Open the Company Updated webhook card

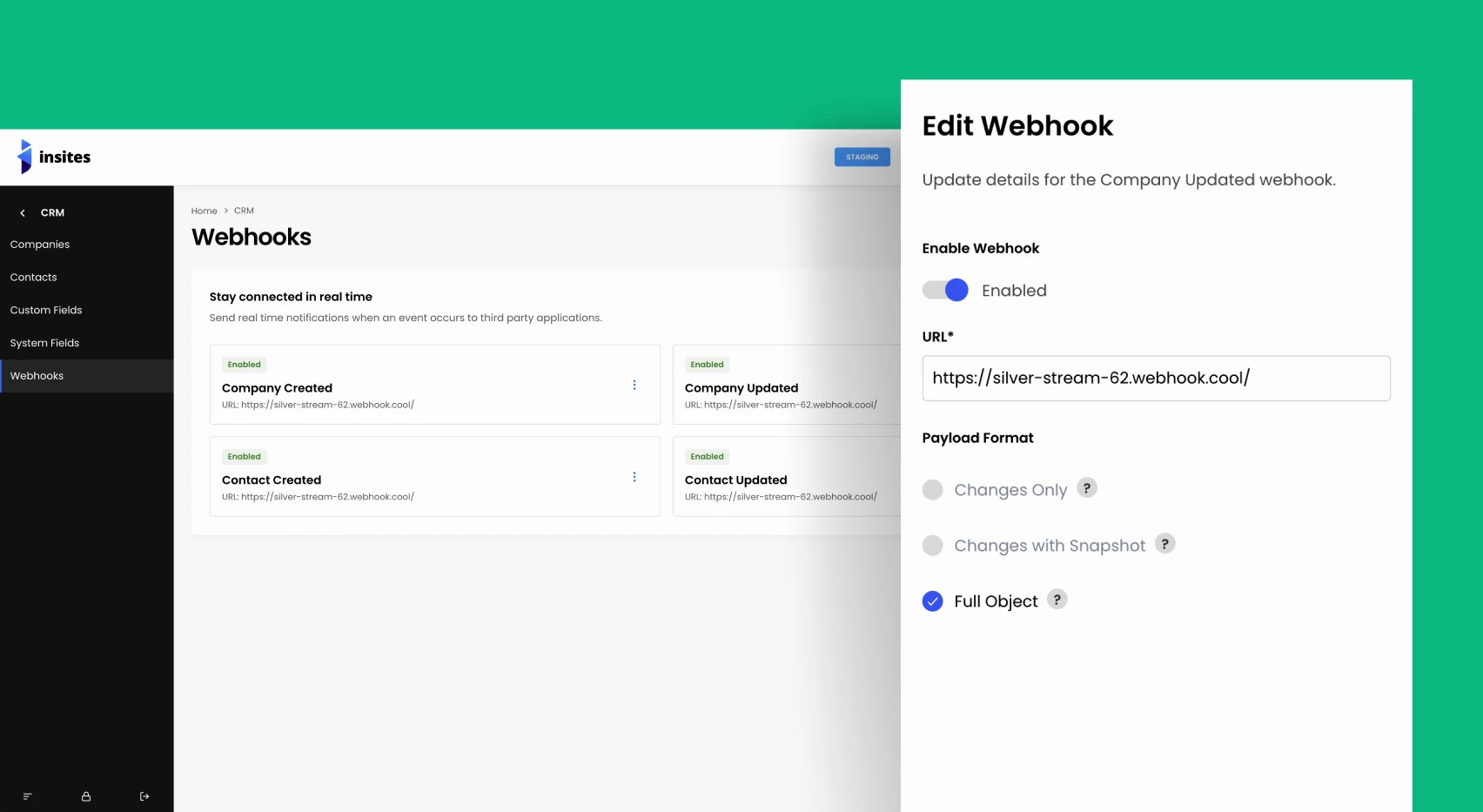[787, 385]
